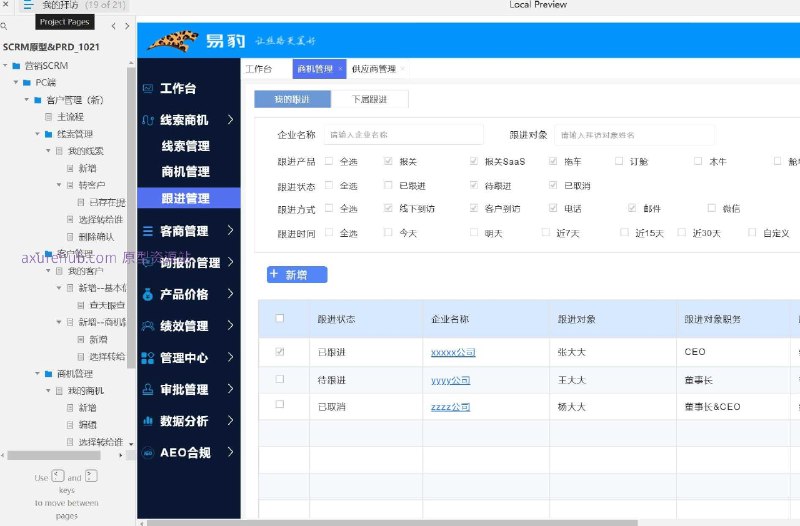
Task: Close the pages panel with the X icon
Action: [5, 4]
